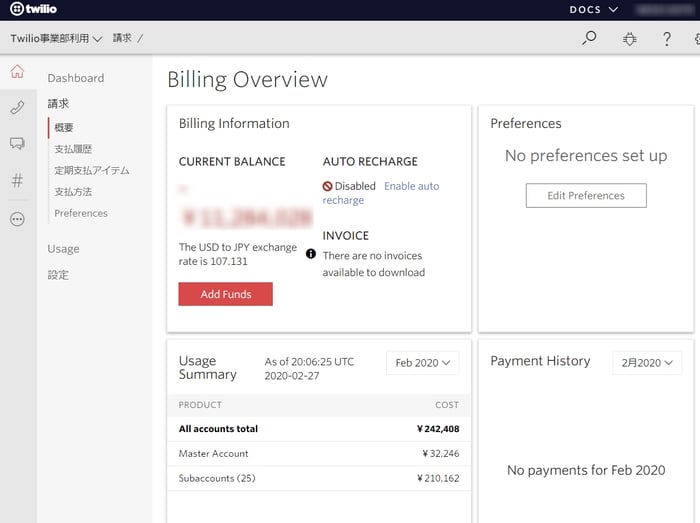Click No payments for Feb 2020 text
Screen dimensions: 700x523
click(x=586, y=470)
